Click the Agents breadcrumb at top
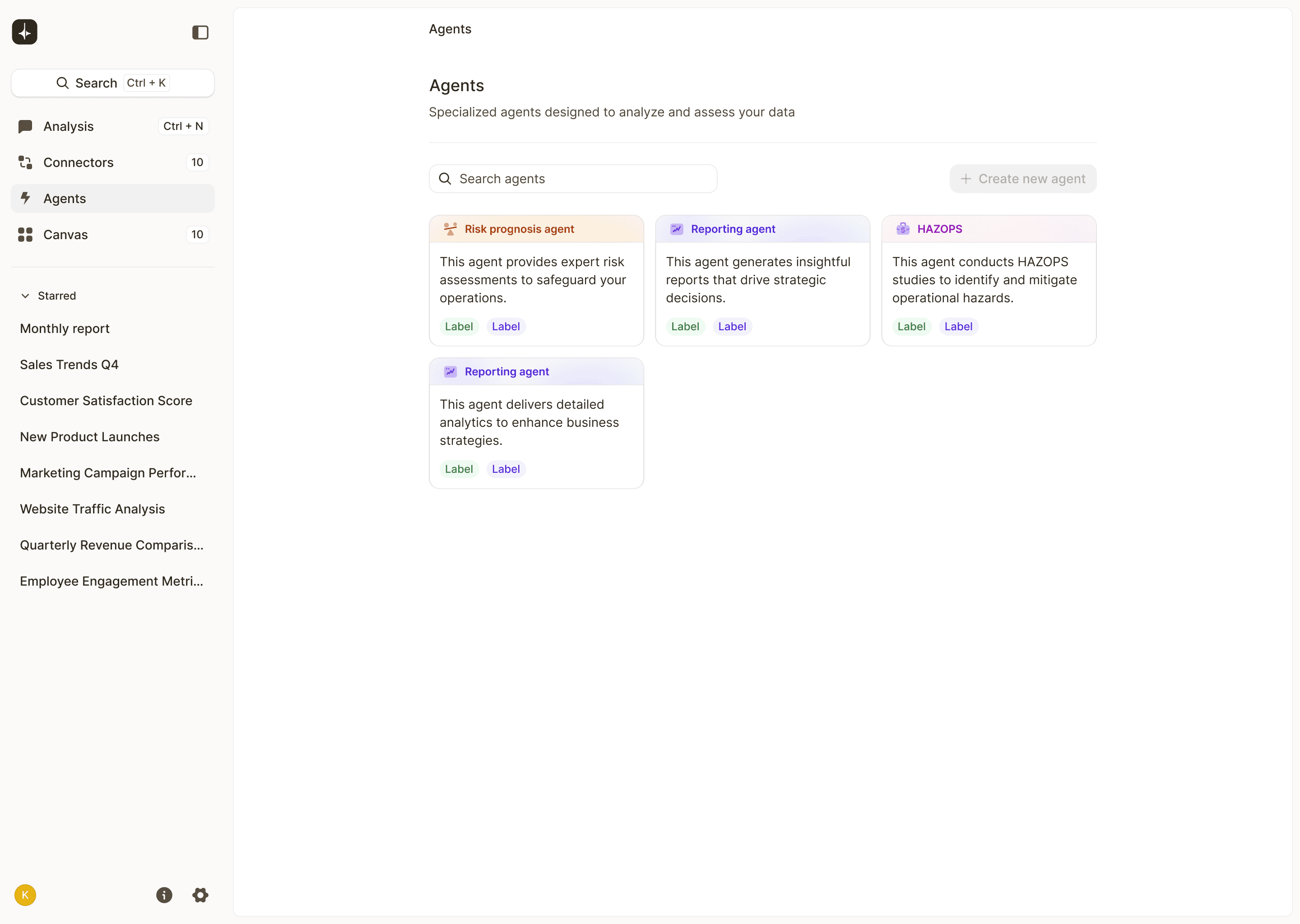This screenshot has width=1300, height=924. (450, 29)
